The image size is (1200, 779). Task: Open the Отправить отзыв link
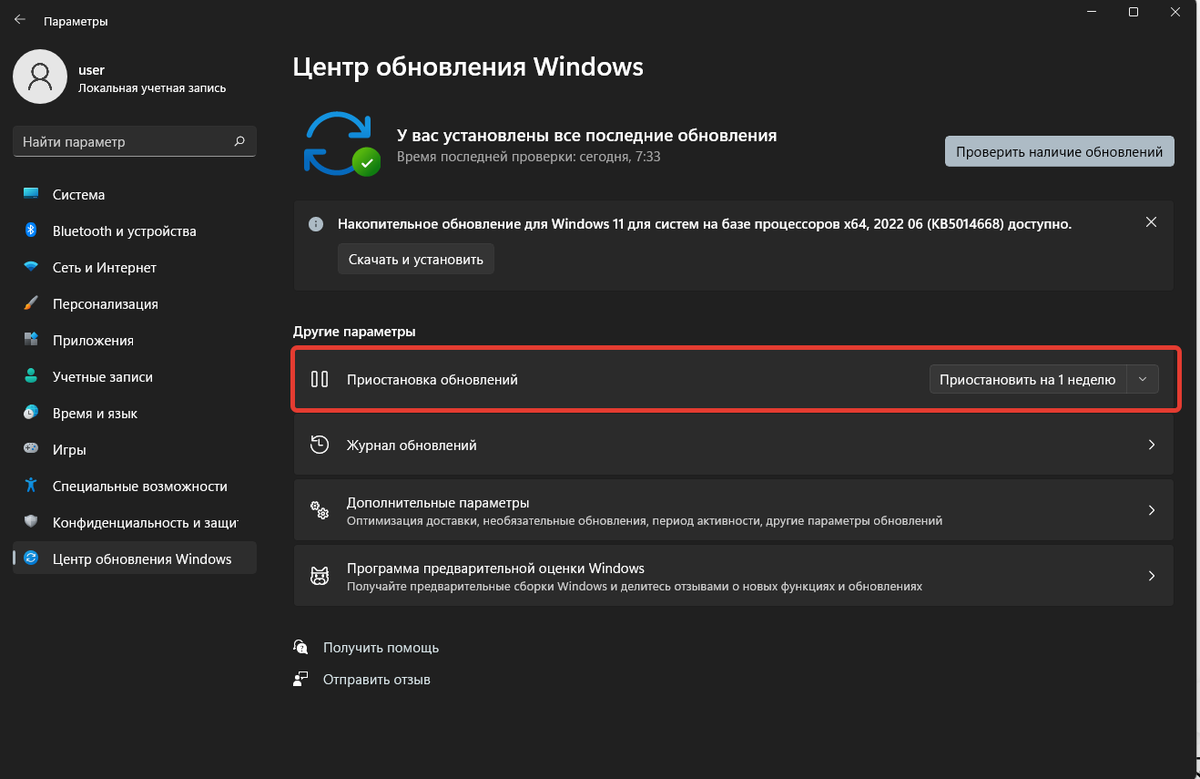tap(376, 679)
